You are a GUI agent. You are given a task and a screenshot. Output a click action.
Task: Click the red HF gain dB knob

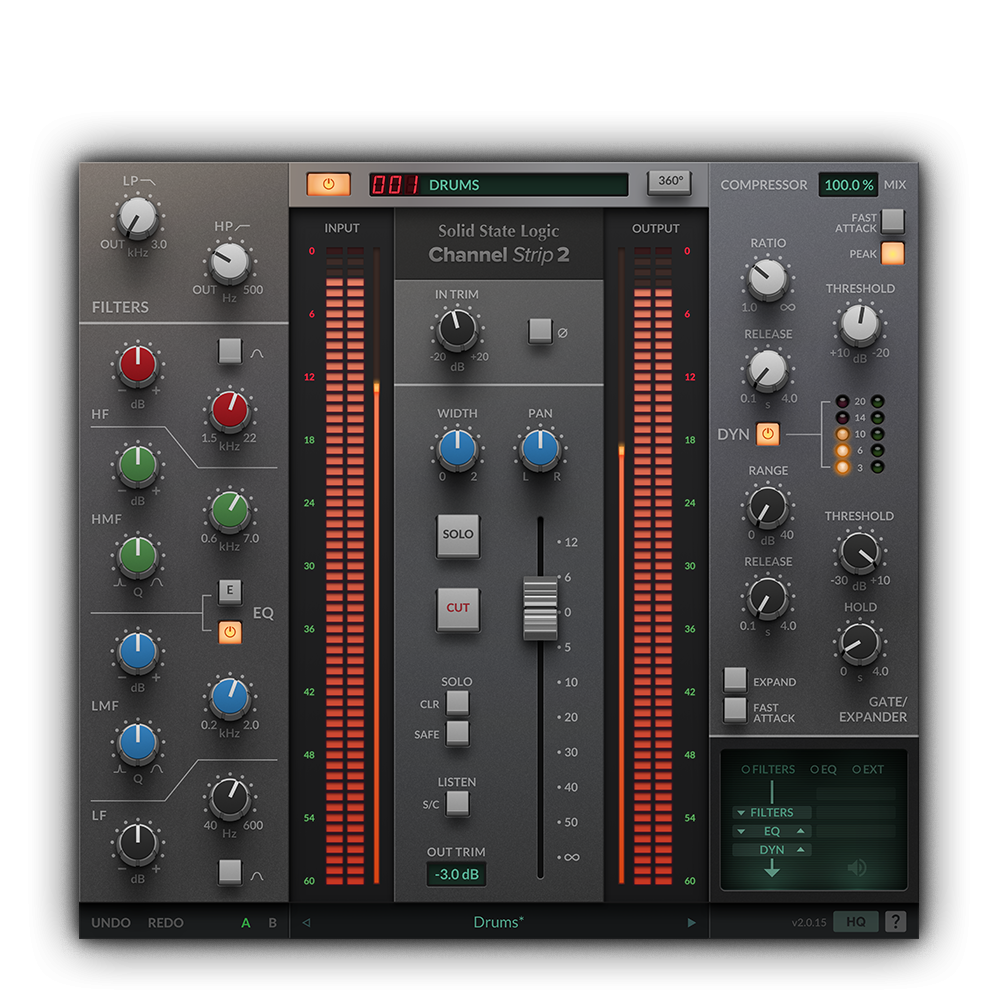pyautogui.click(x=137, y=365)
